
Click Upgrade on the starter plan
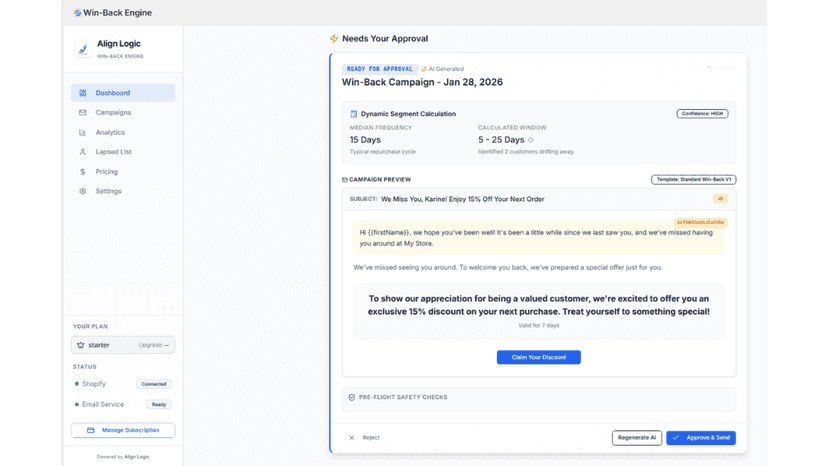153,345
